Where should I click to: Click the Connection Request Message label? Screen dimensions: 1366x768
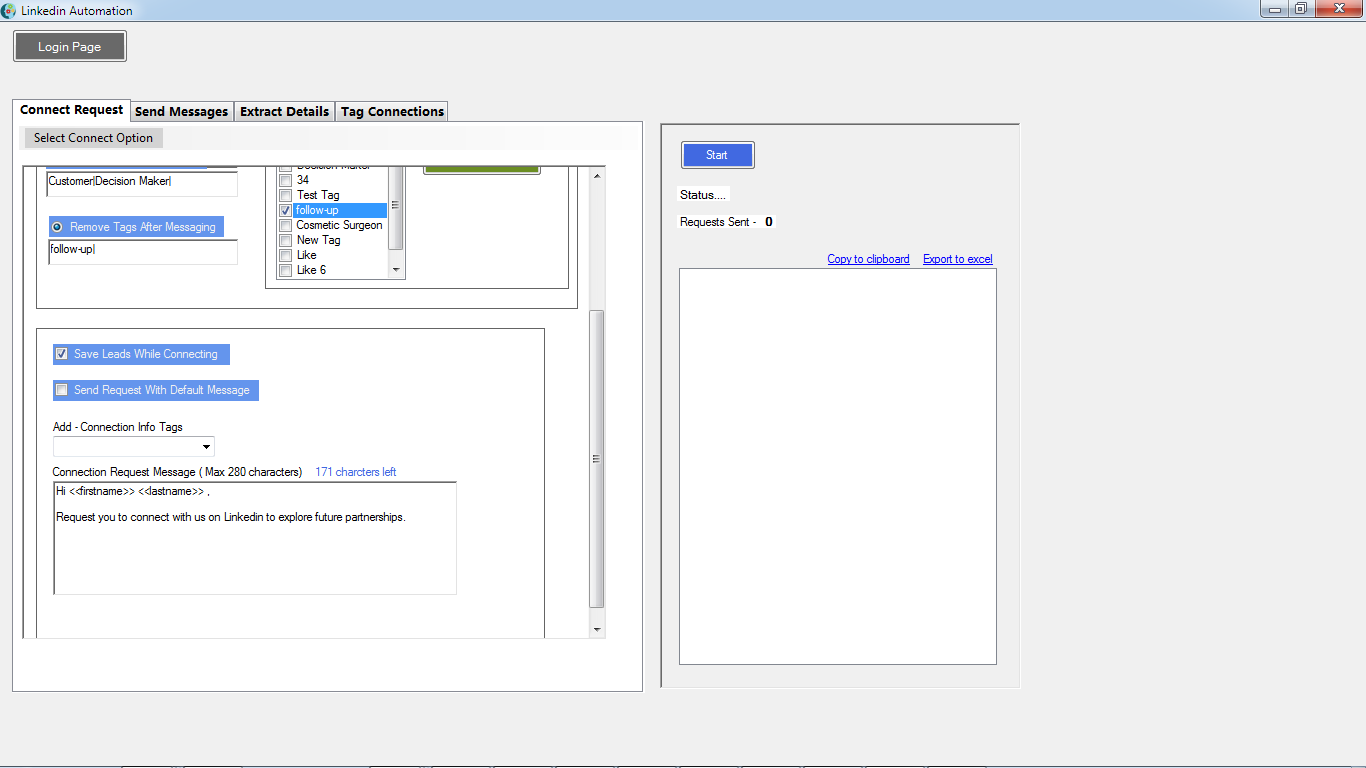tap(177, 472)
